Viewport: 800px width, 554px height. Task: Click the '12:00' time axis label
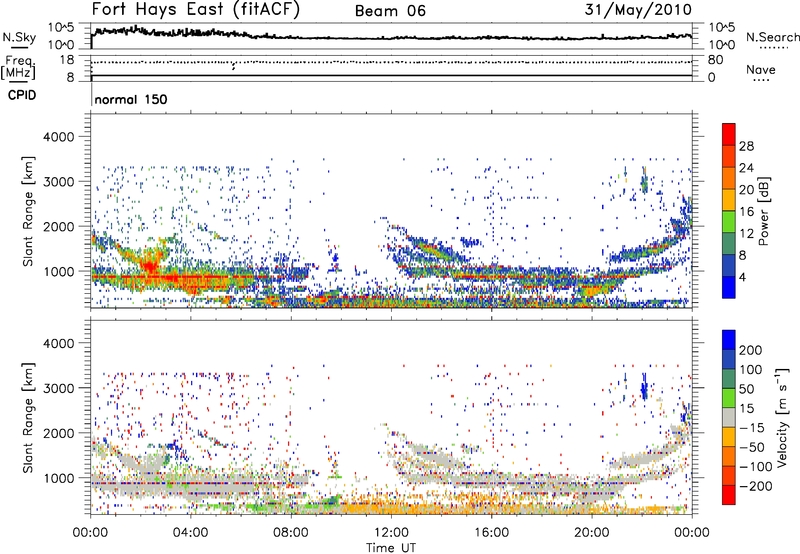(391, 533)
